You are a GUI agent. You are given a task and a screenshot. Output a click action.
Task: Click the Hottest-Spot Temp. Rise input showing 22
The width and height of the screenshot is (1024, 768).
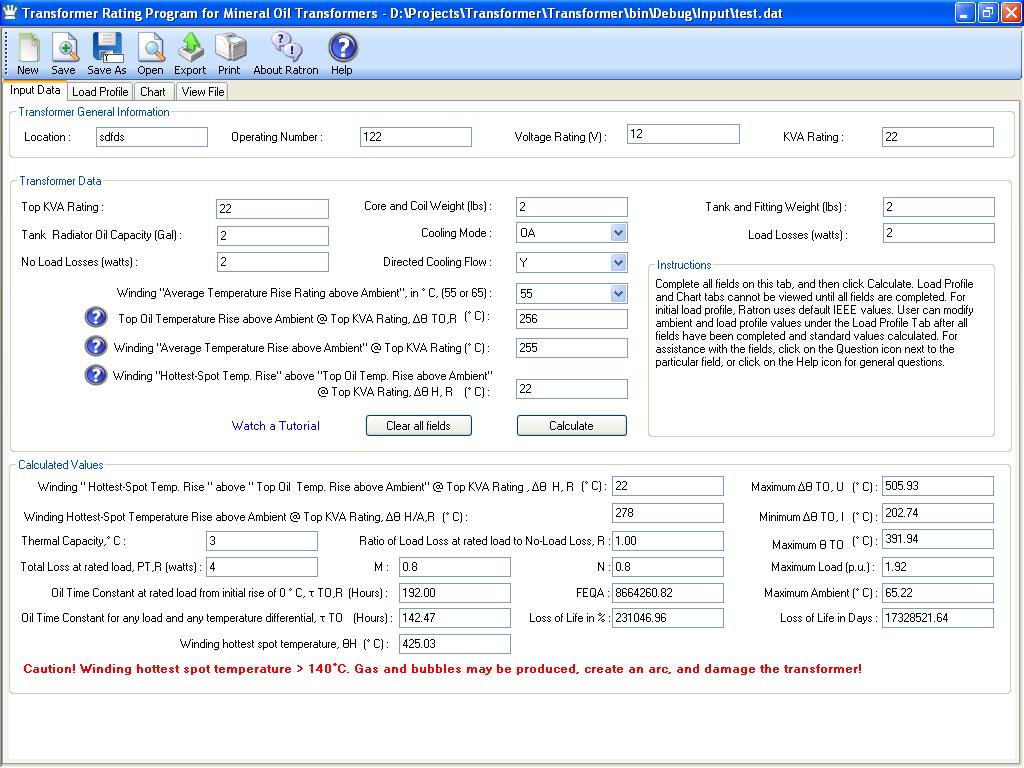click(571, 389)
